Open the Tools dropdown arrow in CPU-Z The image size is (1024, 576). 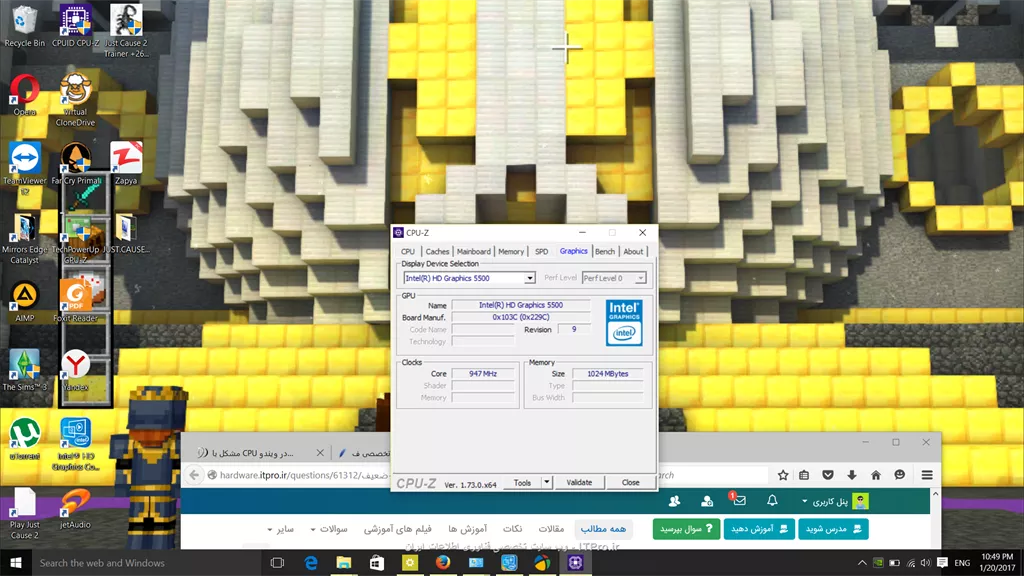point(547,483)
